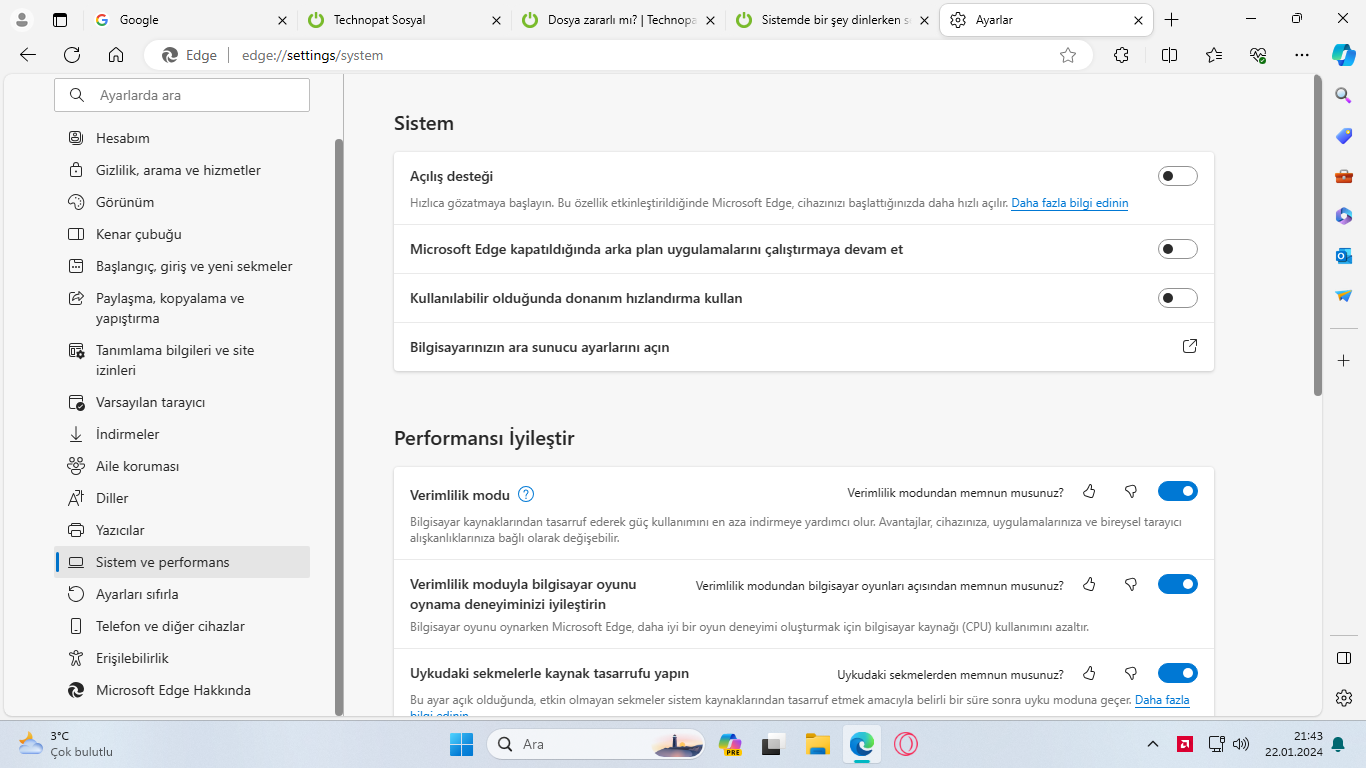
Task: Open the Favorites list icon in toolbar
Action: (1214, 56)
